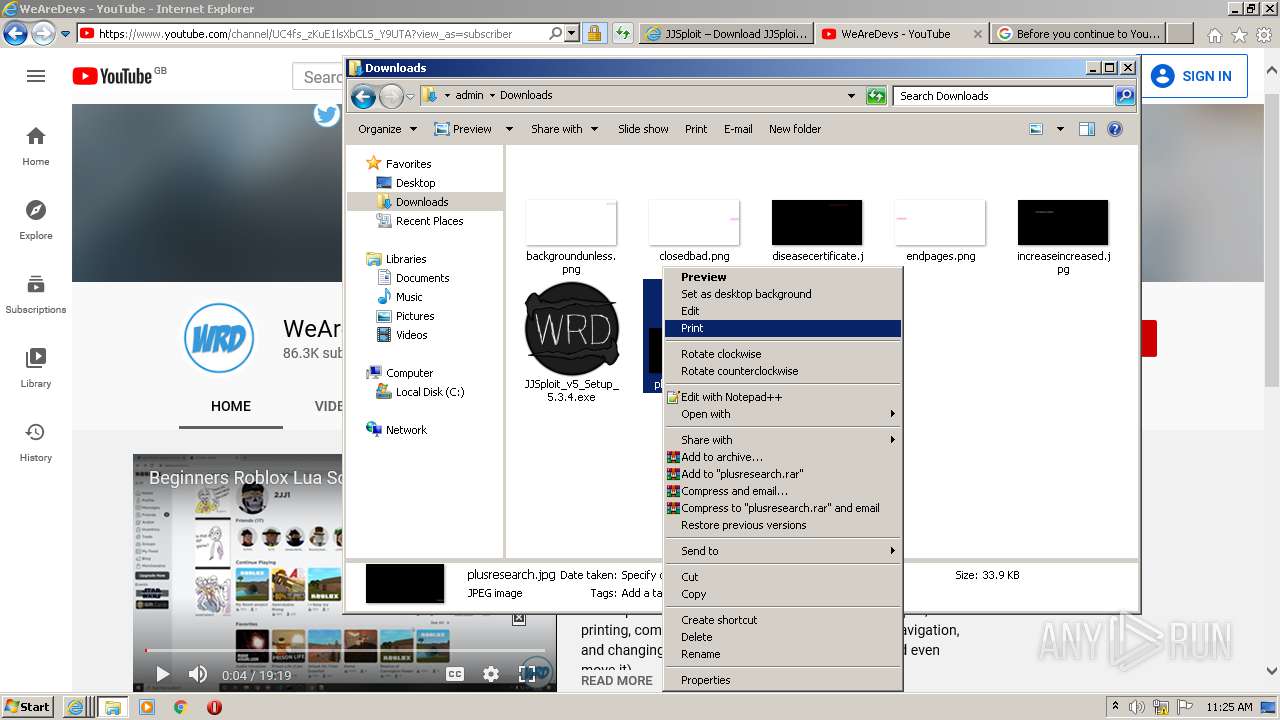Open Explorer help icon

1115,129
